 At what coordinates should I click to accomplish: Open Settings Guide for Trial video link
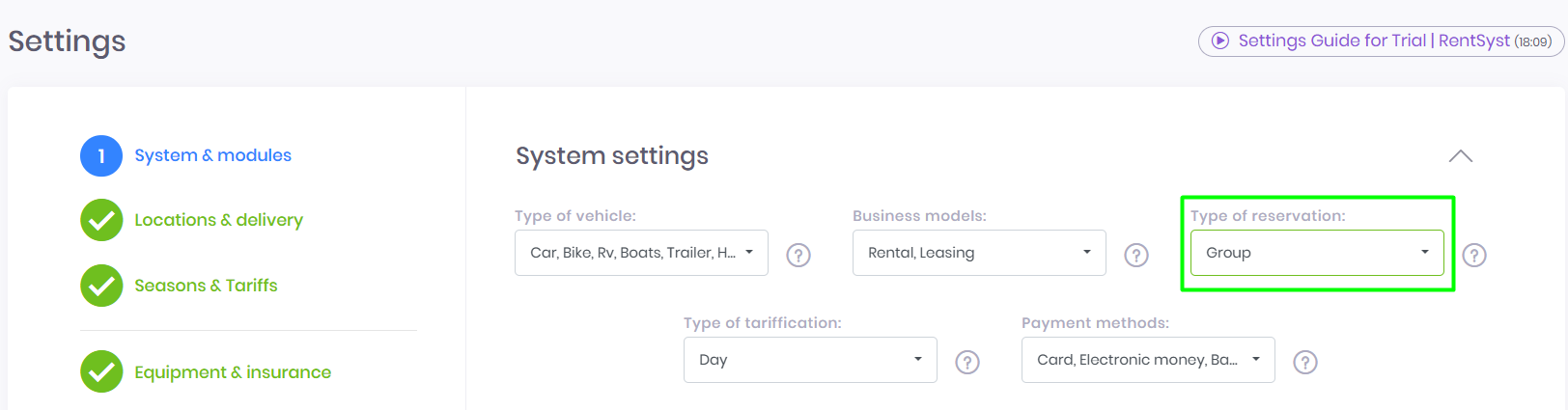[1381, 41]
